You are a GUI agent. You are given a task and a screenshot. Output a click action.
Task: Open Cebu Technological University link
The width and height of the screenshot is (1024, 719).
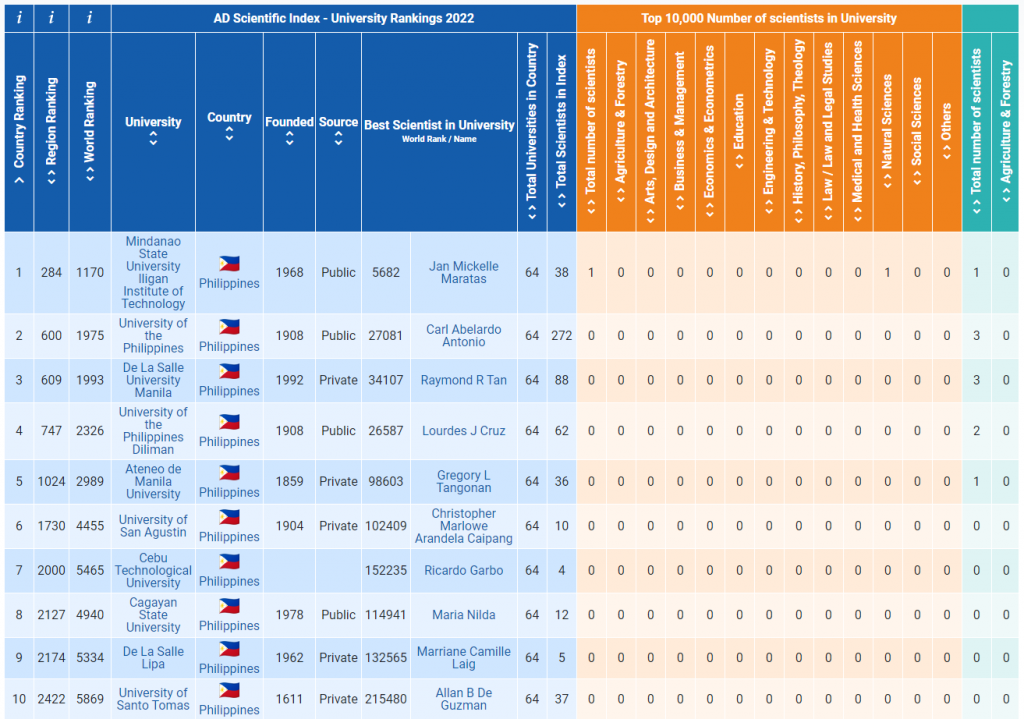pos(153,570)
